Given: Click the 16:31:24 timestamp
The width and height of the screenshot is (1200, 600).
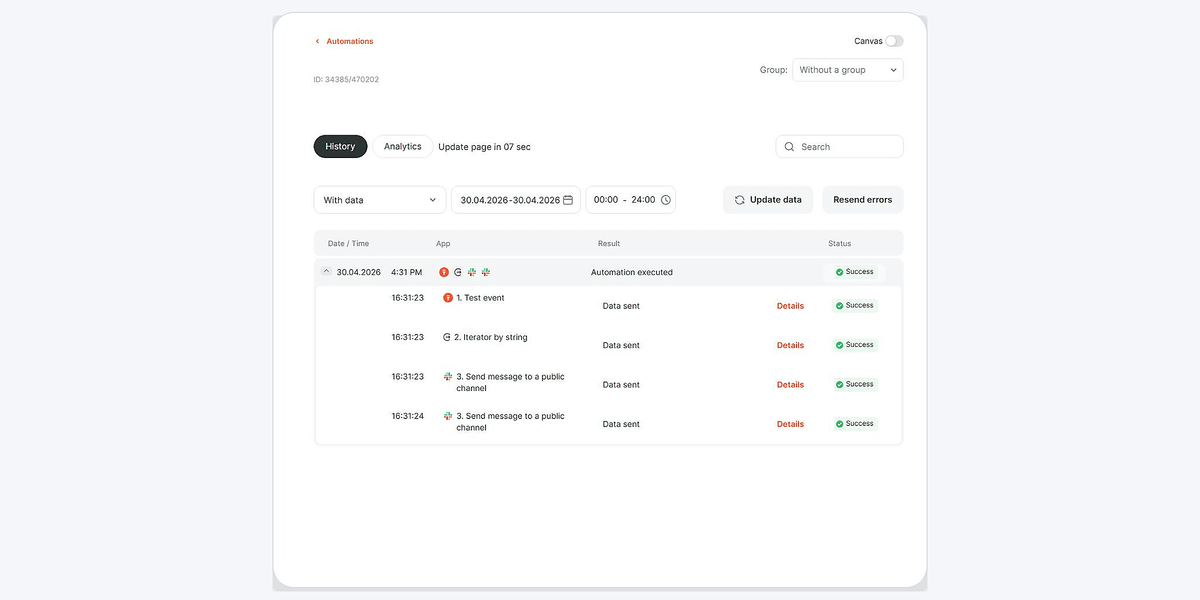Looking at the screenshot, I should coord(408,416).
